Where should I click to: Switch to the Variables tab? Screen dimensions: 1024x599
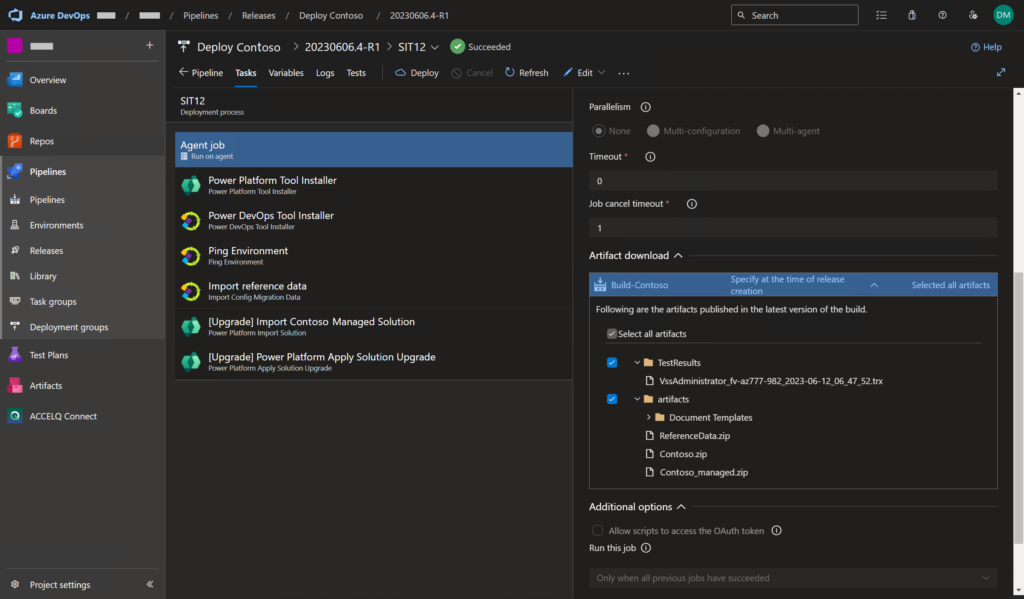click(x=286, y=72)
